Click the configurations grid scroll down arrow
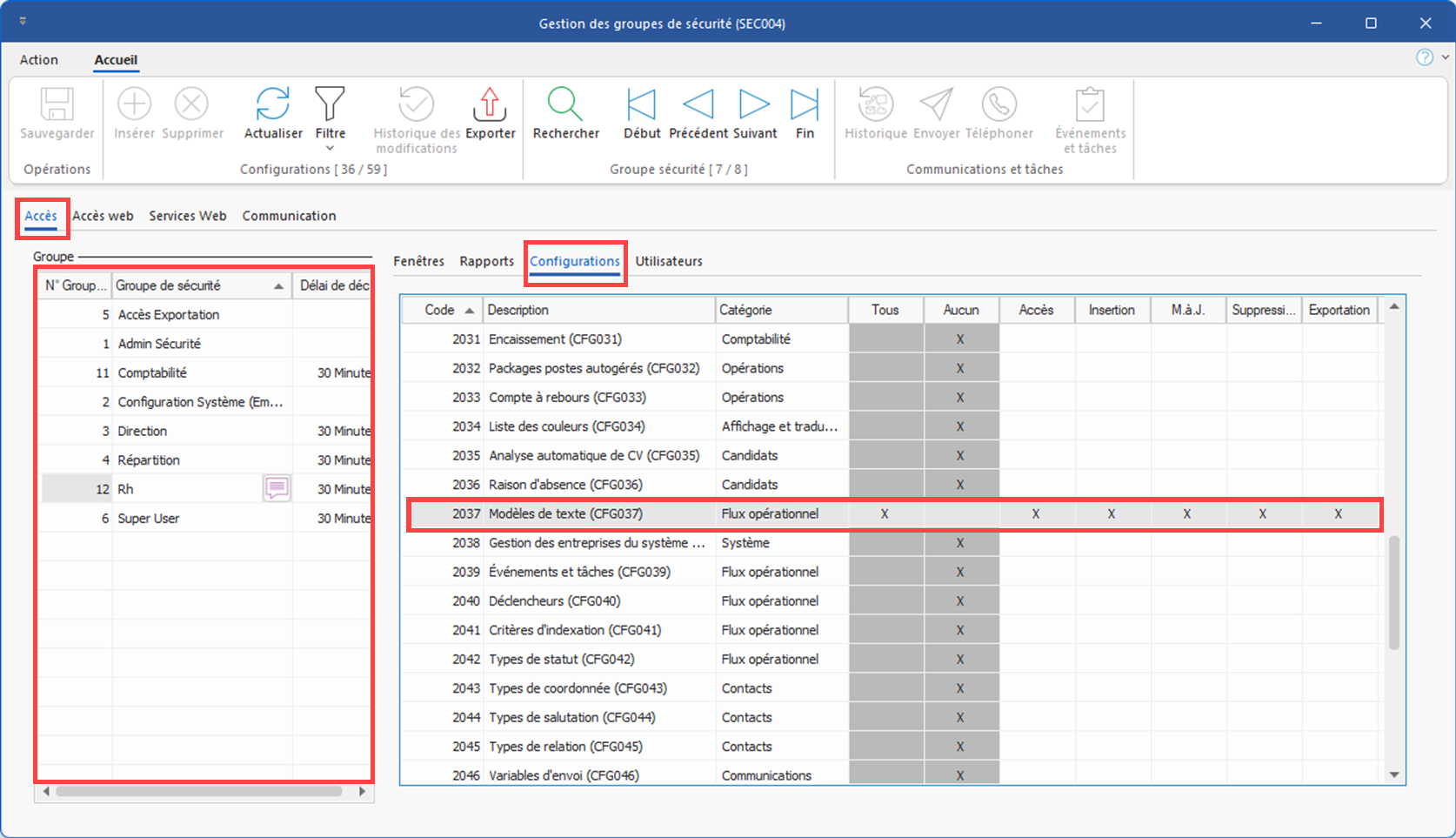Viewport: 1456px width, 838px height. tap(1394, 774)
